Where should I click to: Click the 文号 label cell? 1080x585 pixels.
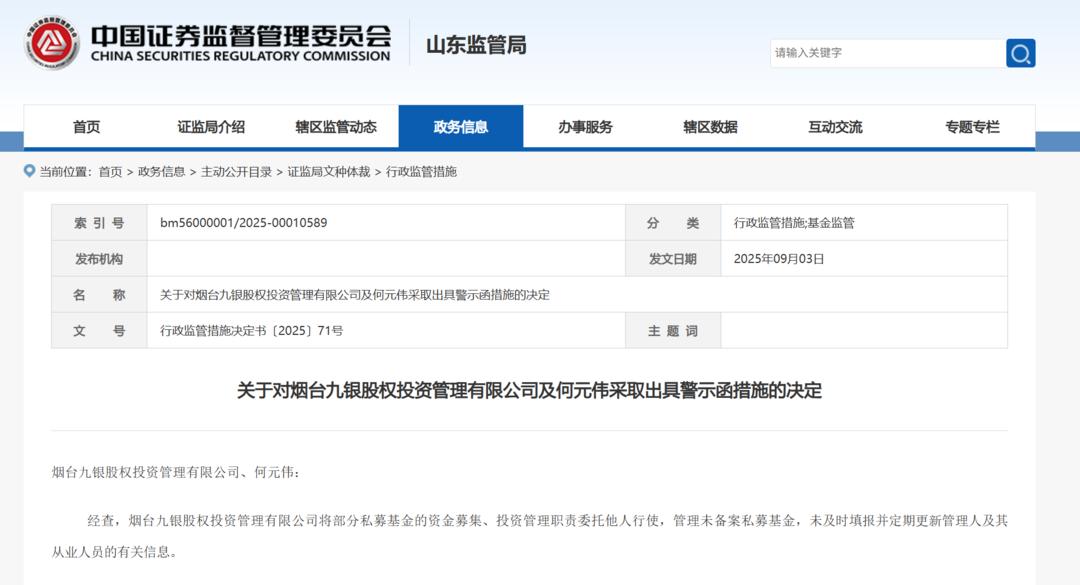pyautogui.click(x=99, y=331)
